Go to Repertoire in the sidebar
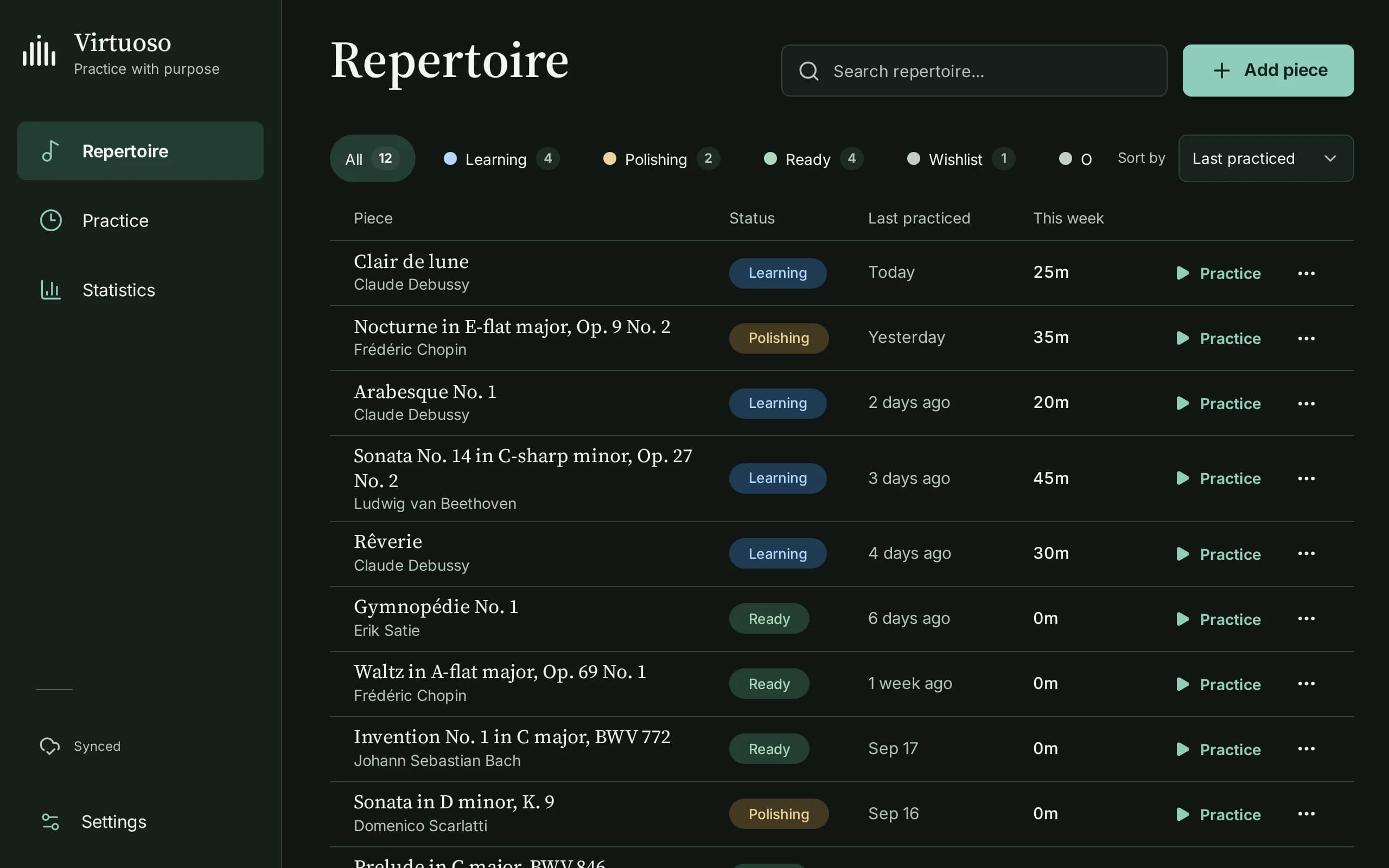 [x=140, y=151]
